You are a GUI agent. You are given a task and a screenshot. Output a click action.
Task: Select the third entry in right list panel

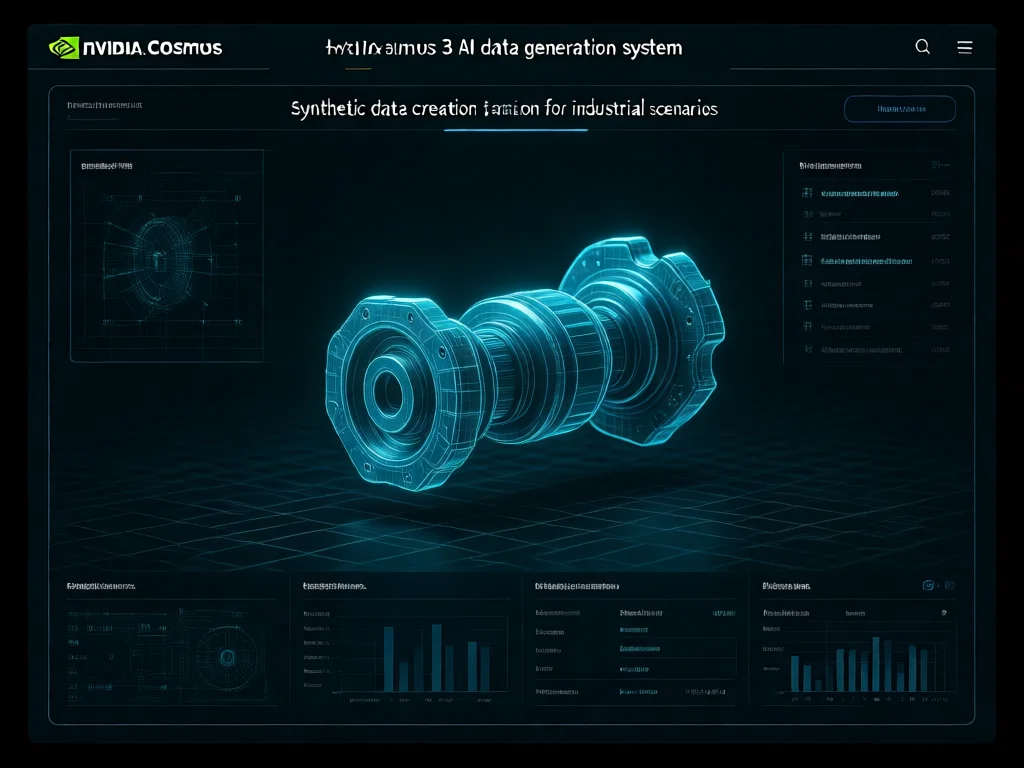click(x=850, y=237)
